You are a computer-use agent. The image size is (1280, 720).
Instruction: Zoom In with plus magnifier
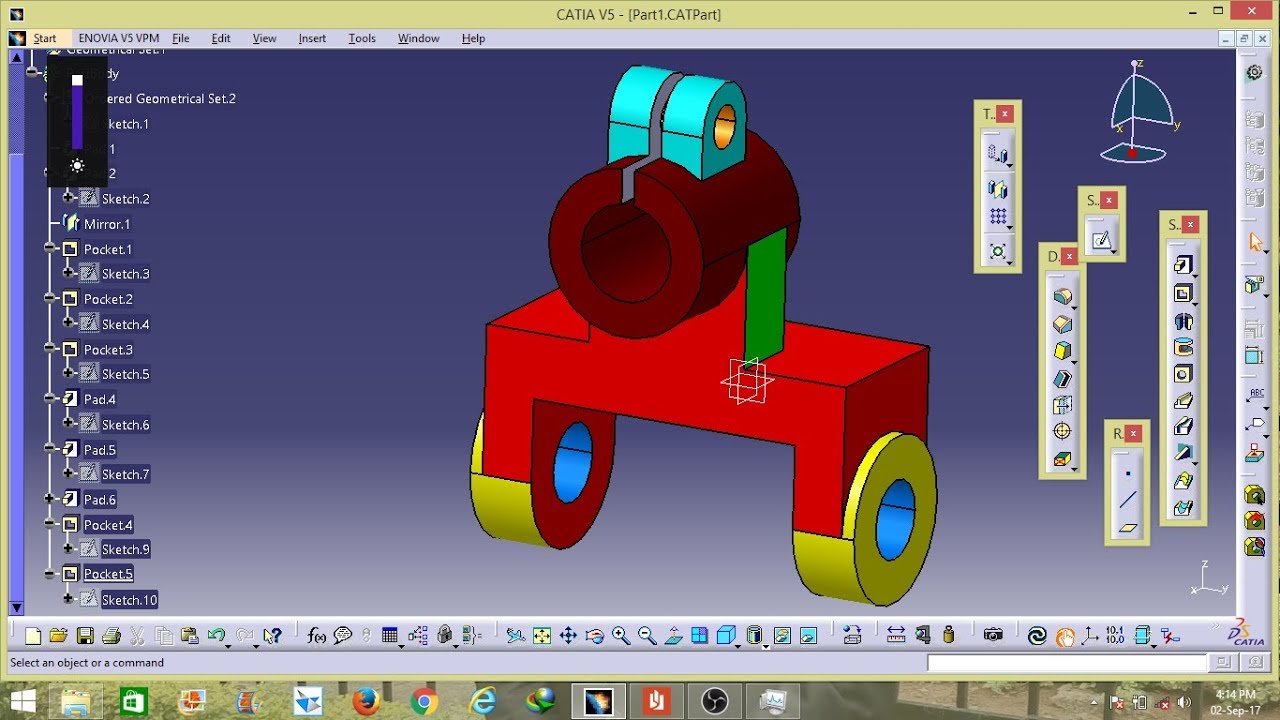click(x=621, y=635)
